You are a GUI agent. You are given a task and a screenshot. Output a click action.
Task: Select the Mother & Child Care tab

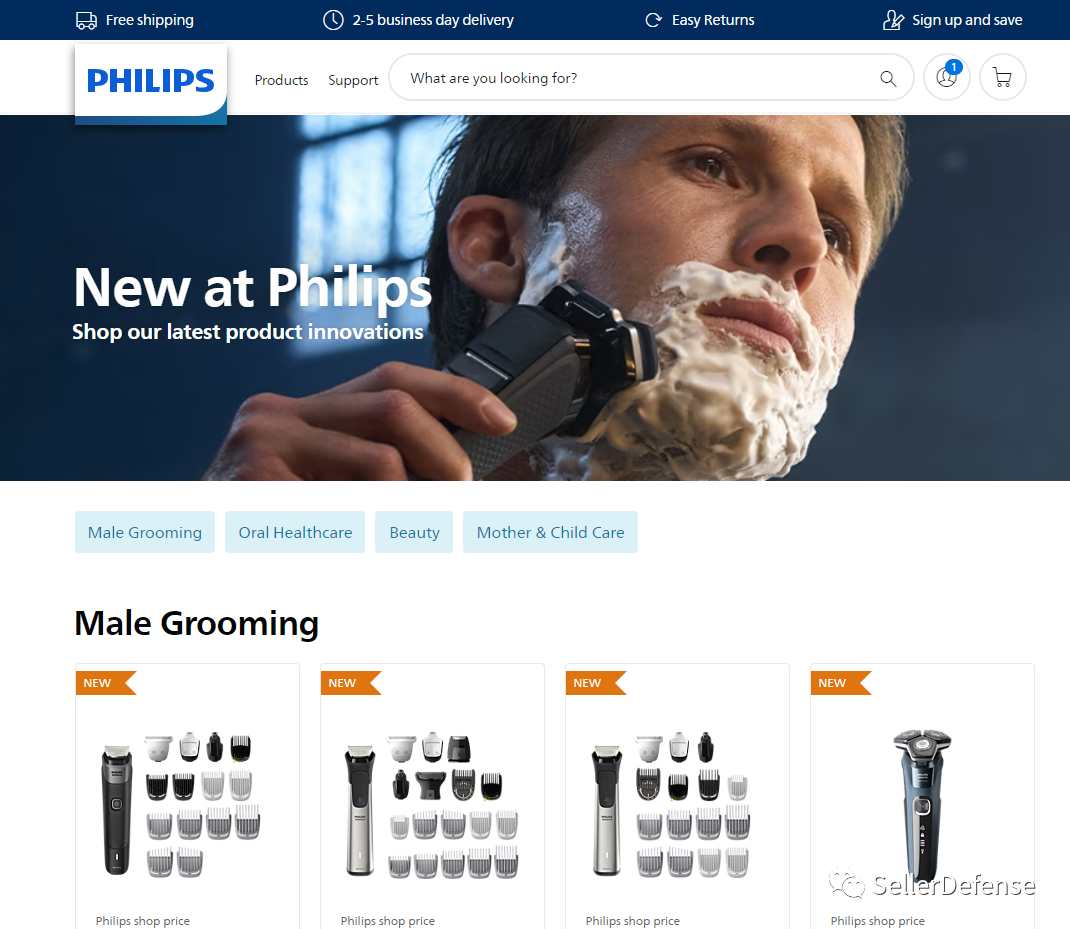550,532
